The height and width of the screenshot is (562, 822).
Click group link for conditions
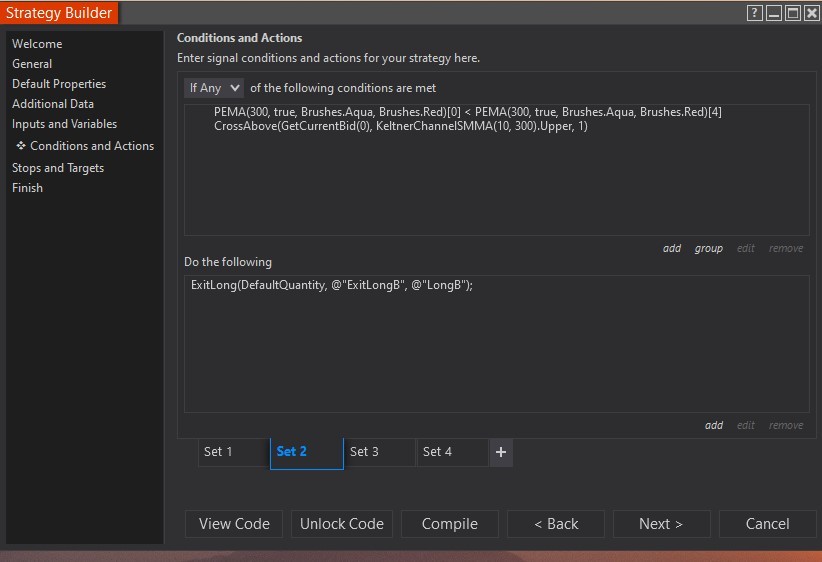click(708, 249)
